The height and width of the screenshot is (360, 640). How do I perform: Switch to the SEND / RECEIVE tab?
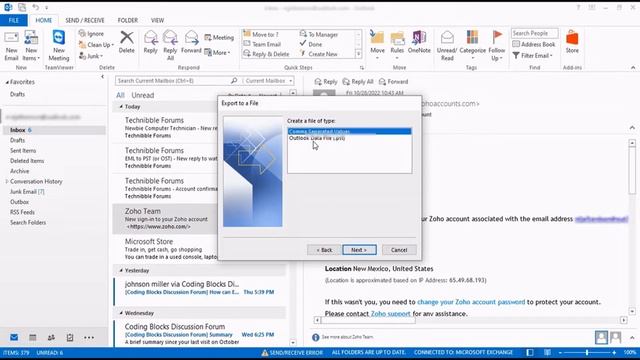(85, 20)
